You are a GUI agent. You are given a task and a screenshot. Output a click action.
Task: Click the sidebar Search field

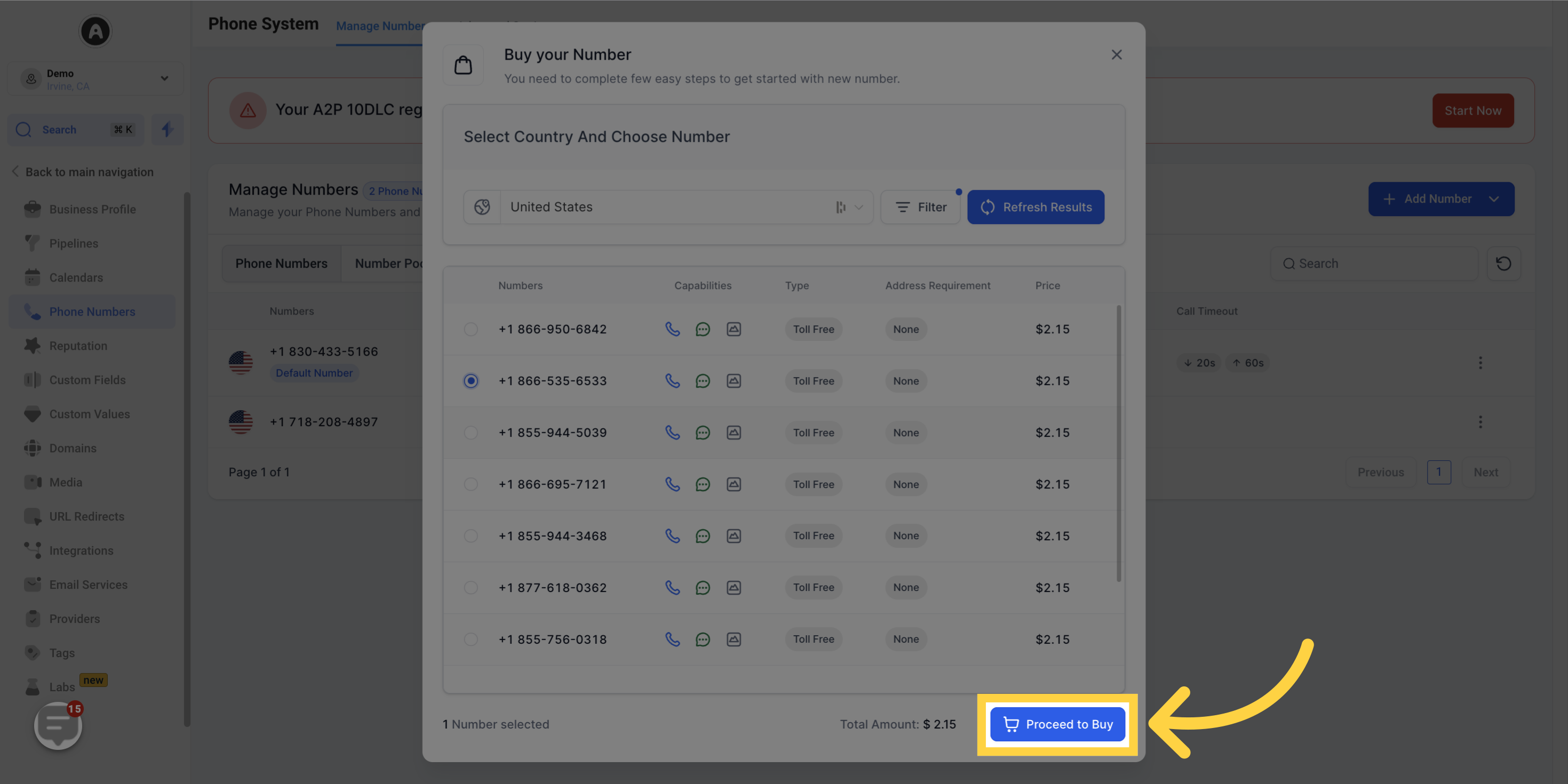[76, 130]
